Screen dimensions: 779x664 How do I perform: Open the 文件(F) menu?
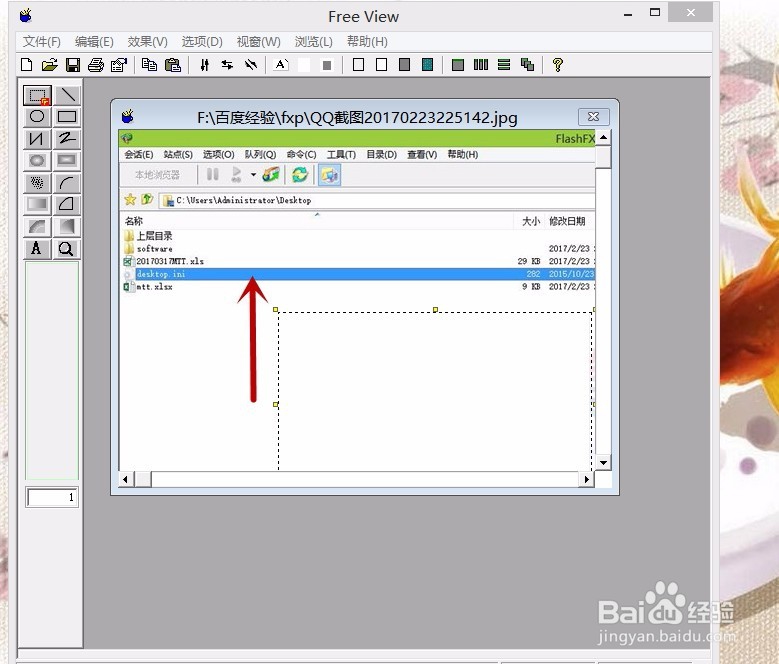(x=42, y=42)
